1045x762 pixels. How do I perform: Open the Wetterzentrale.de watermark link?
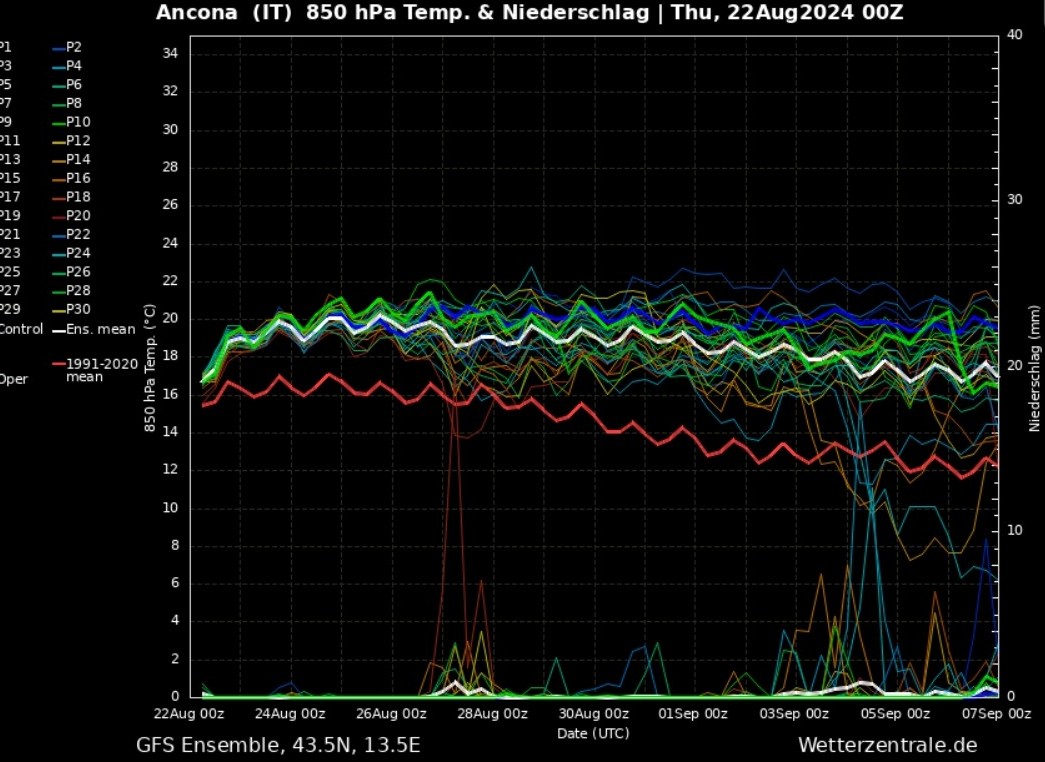tap(887, 745)
